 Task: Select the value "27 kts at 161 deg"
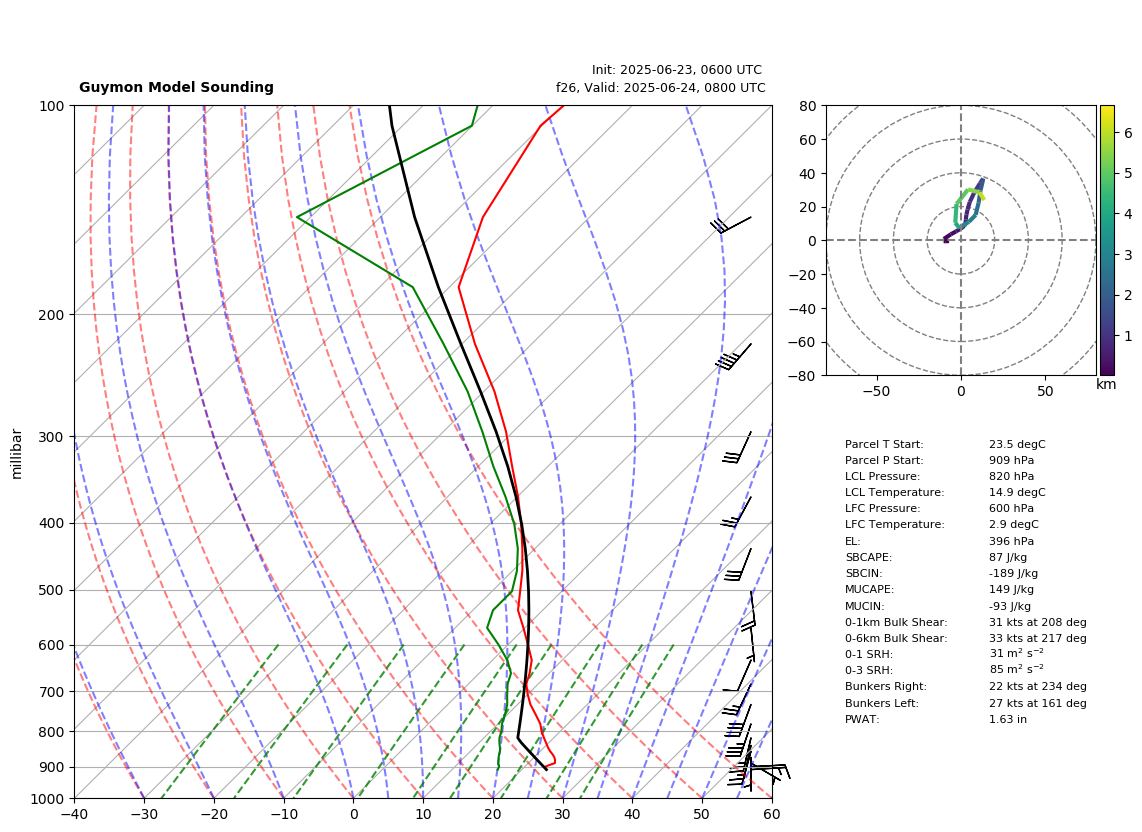click(1038, 703)
